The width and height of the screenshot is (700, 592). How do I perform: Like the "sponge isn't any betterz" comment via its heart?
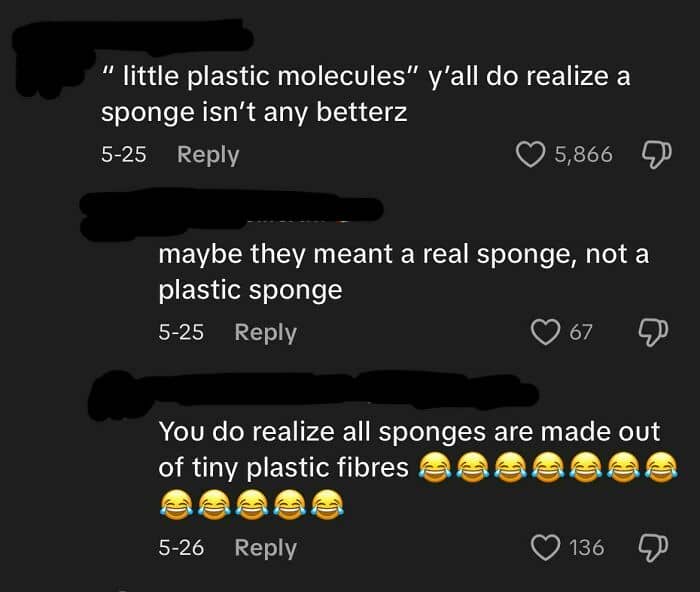[529, 155]
